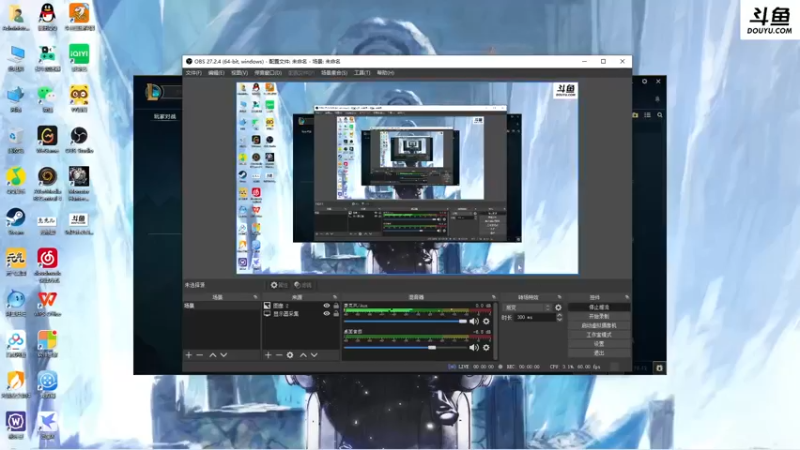Viewport: 800px width, 450px height.
Task: Open the League client settings gear
Action: [x=645, y=81]
